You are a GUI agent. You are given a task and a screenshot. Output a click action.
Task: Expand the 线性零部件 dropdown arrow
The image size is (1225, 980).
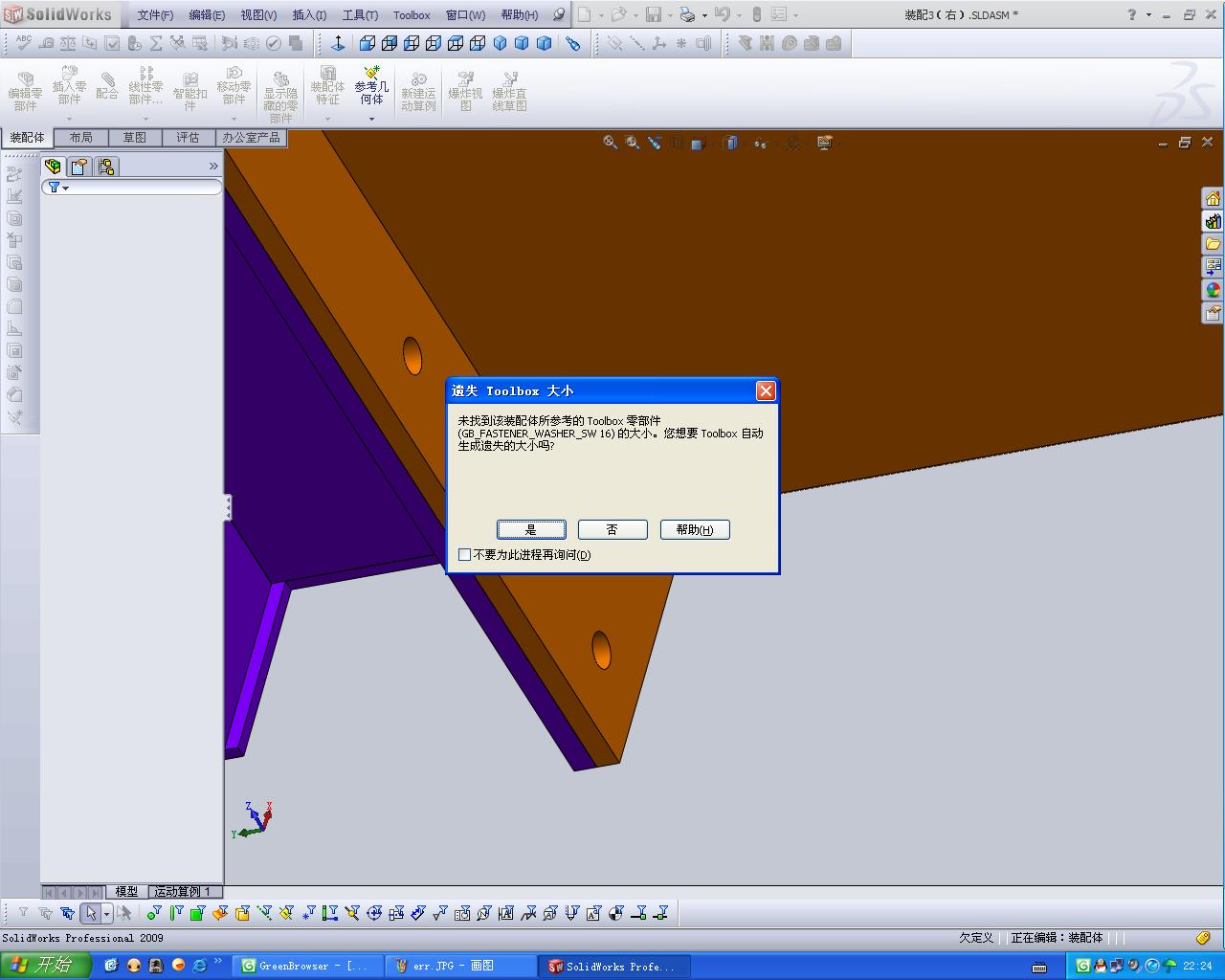[x=145, y=120]
